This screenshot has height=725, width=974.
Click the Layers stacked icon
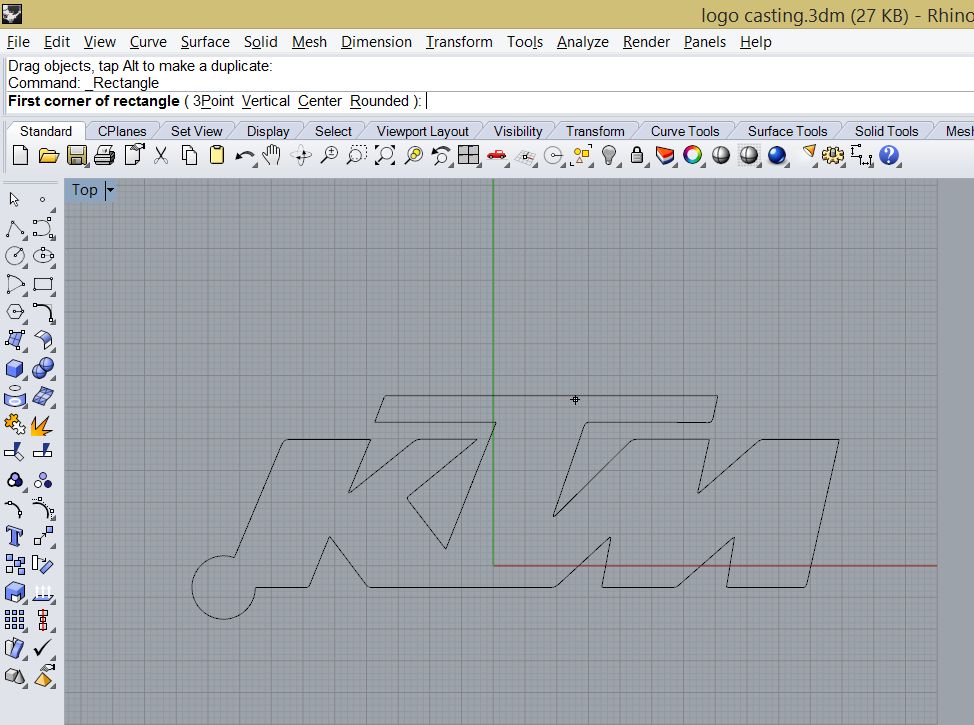click(x=665, y=155)
